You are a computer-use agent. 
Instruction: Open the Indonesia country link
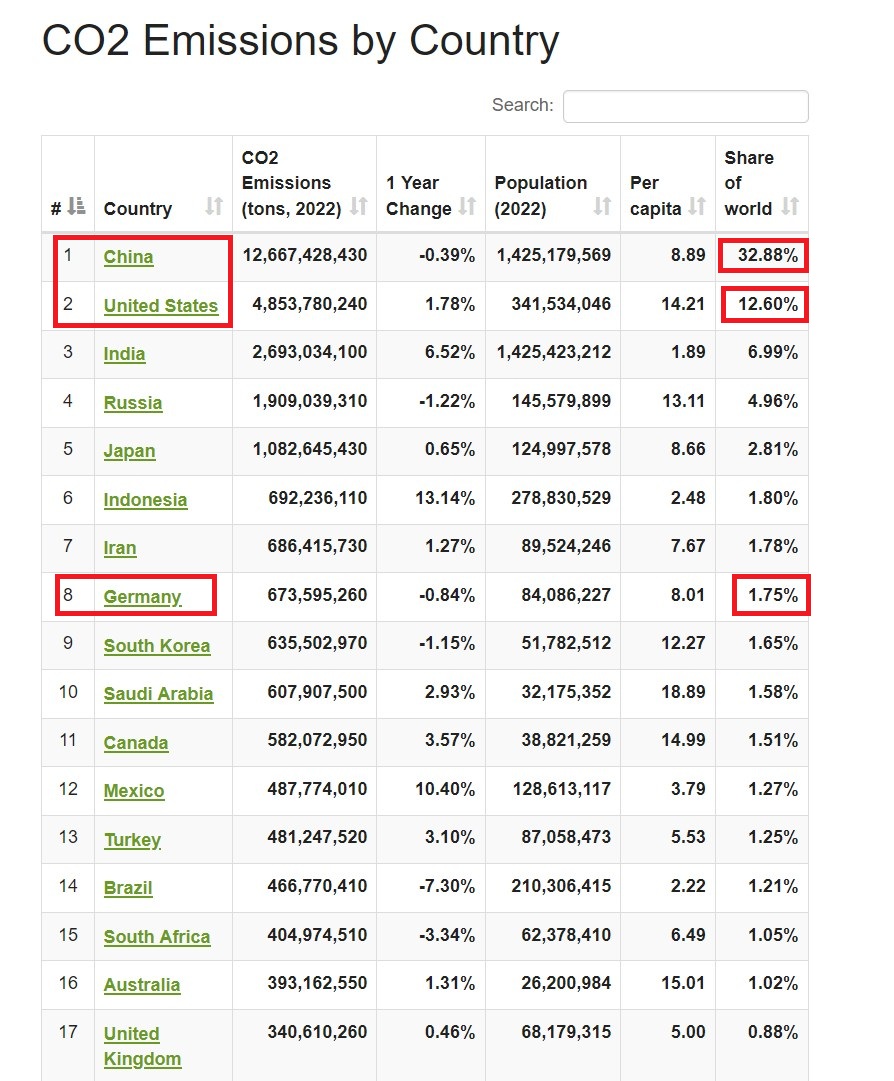[146, 500]
